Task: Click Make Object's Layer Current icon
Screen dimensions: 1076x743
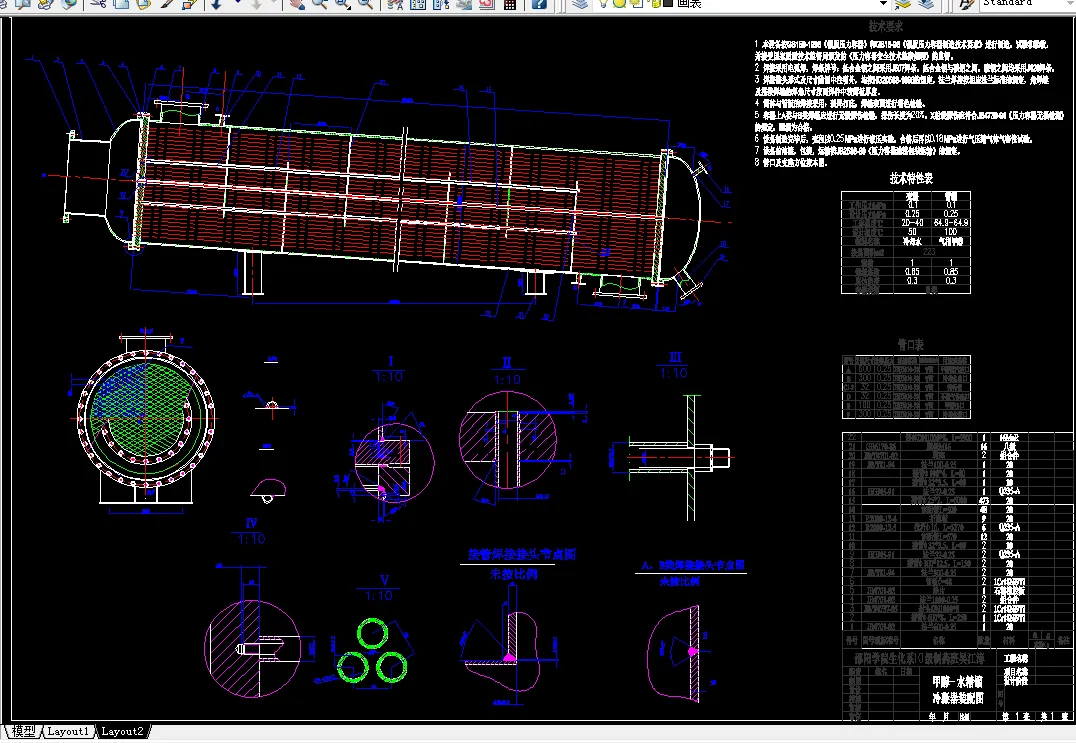Action: tap(902, 3)
